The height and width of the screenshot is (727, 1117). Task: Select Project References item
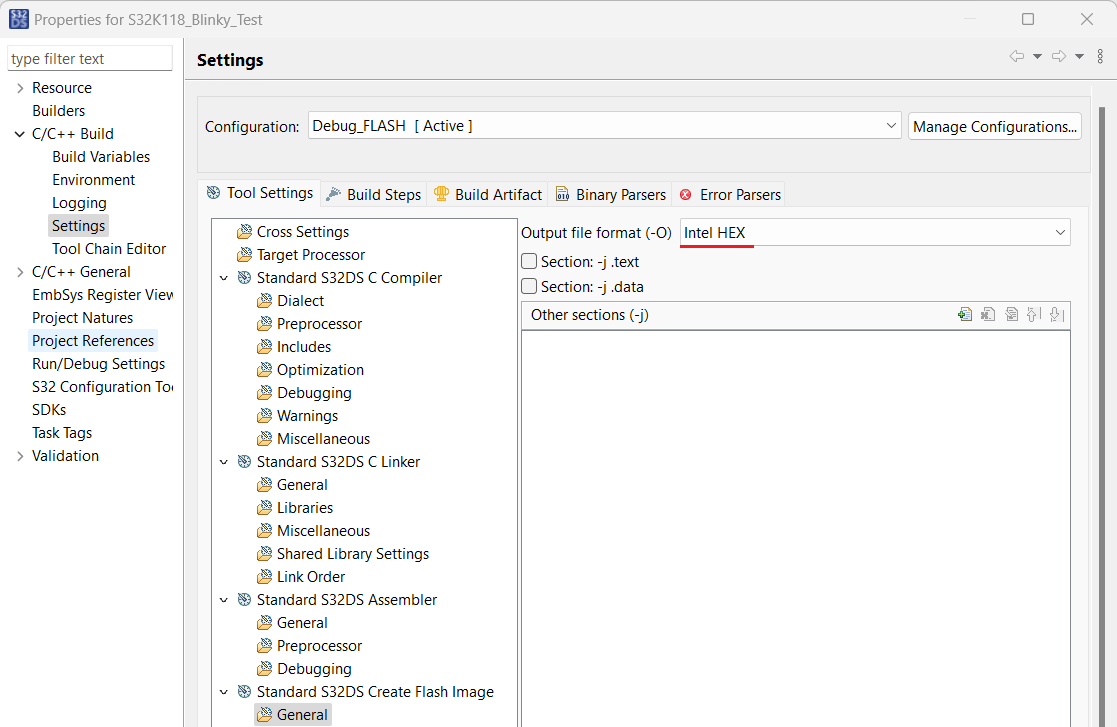[93, 340]
